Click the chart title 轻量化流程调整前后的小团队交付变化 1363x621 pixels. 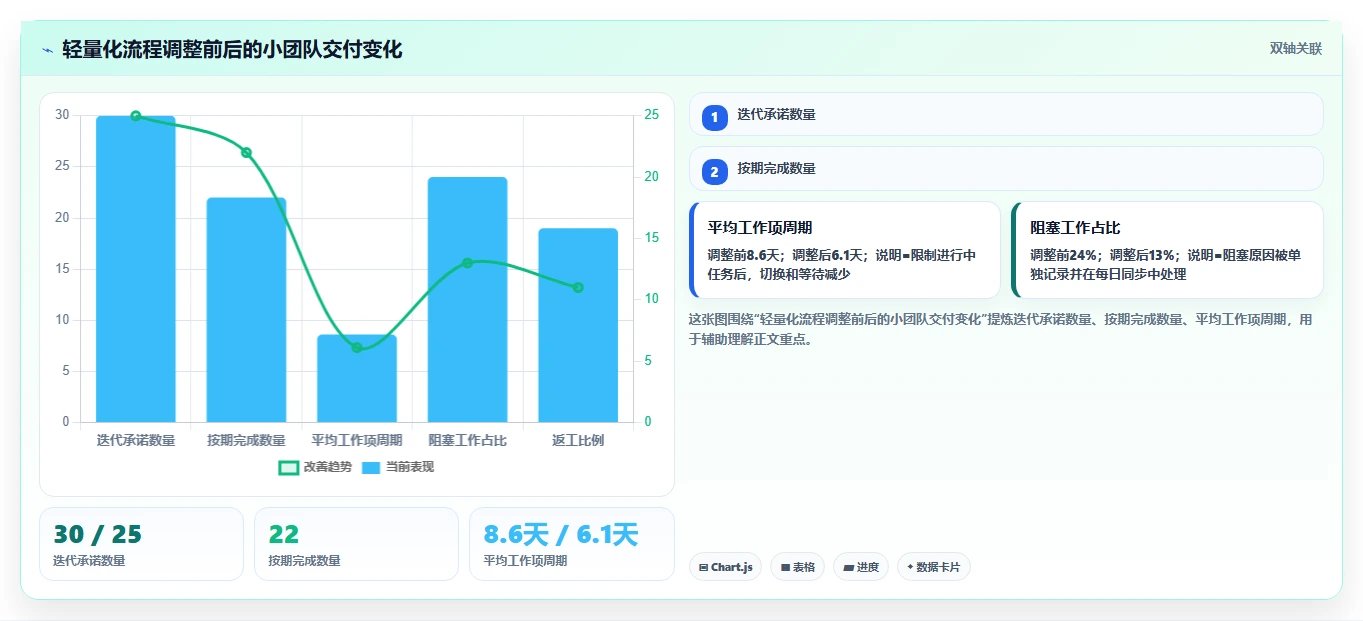point(232,50)
